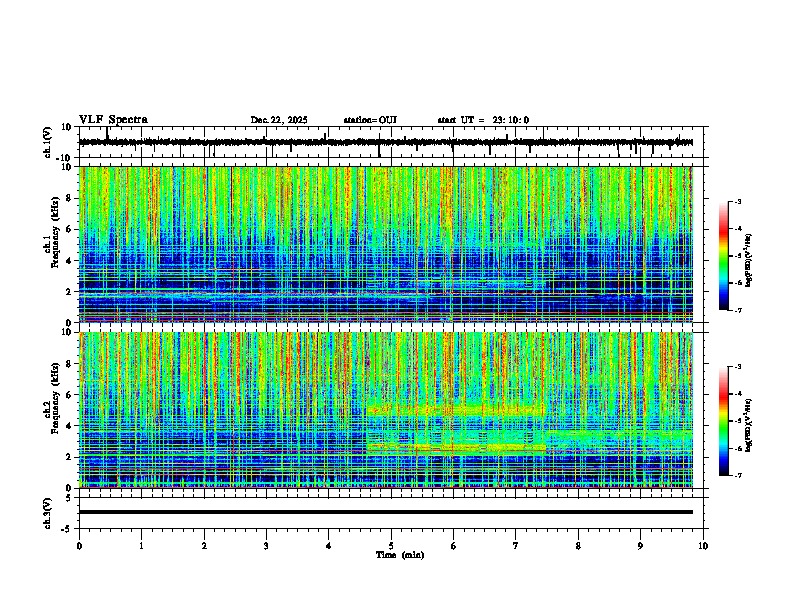
Task: Click the ch.1 voltage waveform trace
Action: coord(386,142)
